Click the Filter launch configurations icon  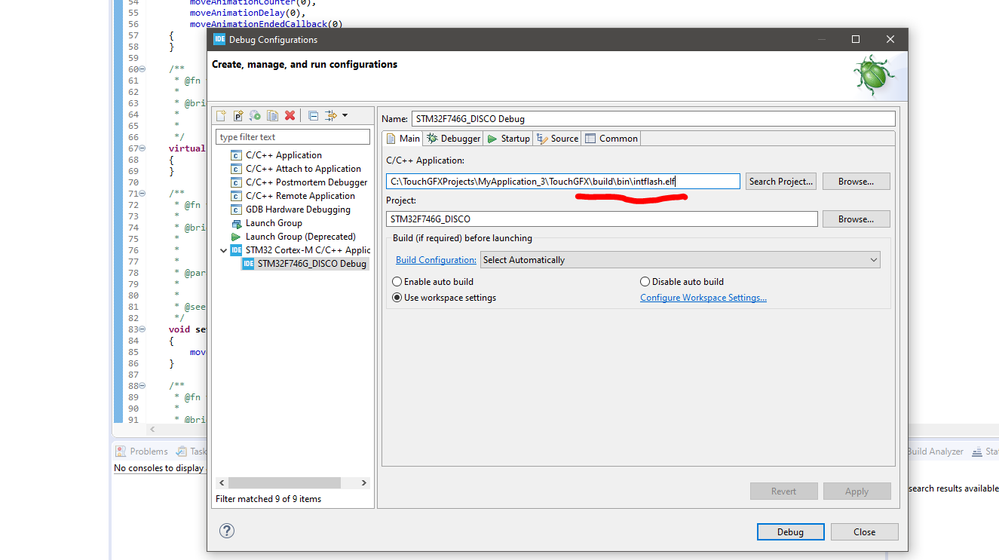331,115
